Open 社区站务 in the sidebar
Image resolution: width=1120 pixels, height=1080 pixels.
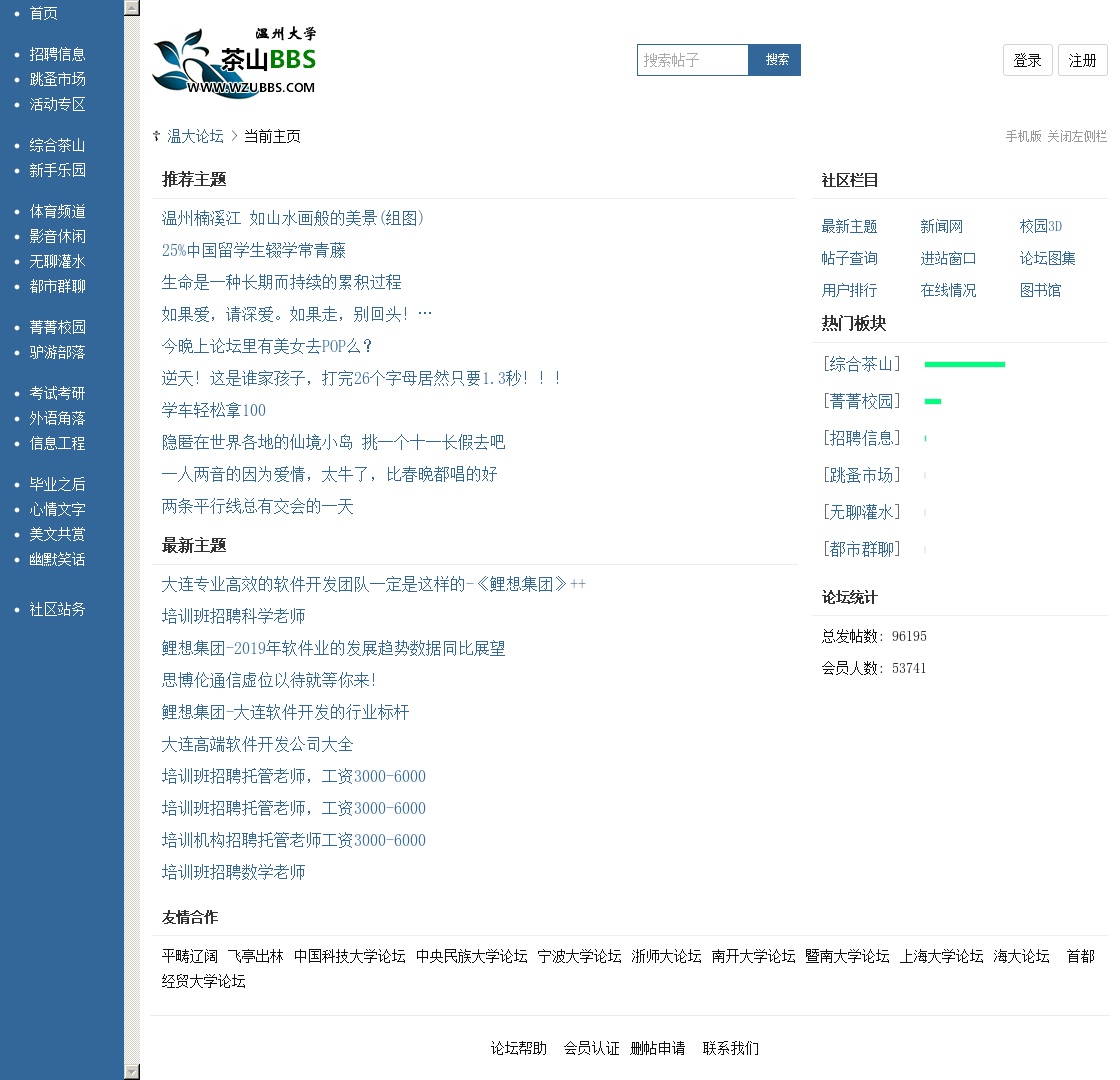pos(57,609)
